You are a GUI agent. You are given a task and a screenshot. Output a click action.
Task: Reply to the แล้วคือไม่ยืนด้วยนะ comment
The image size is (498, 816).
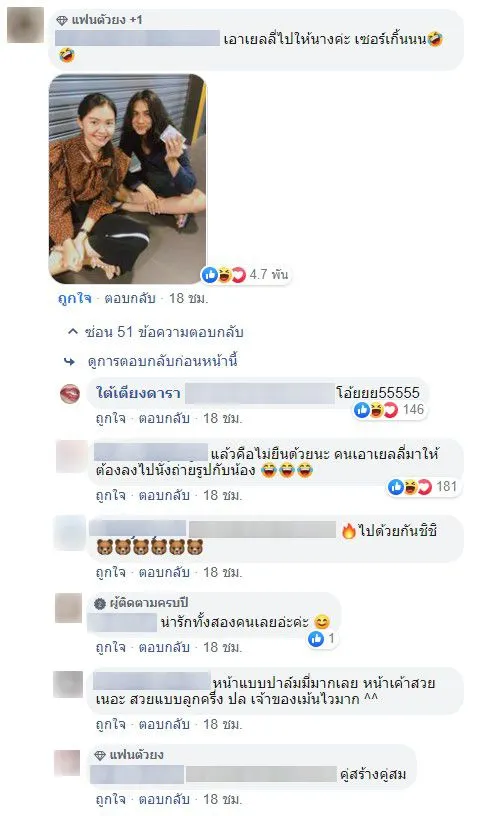pyautogui.click(x=164, y=495)
